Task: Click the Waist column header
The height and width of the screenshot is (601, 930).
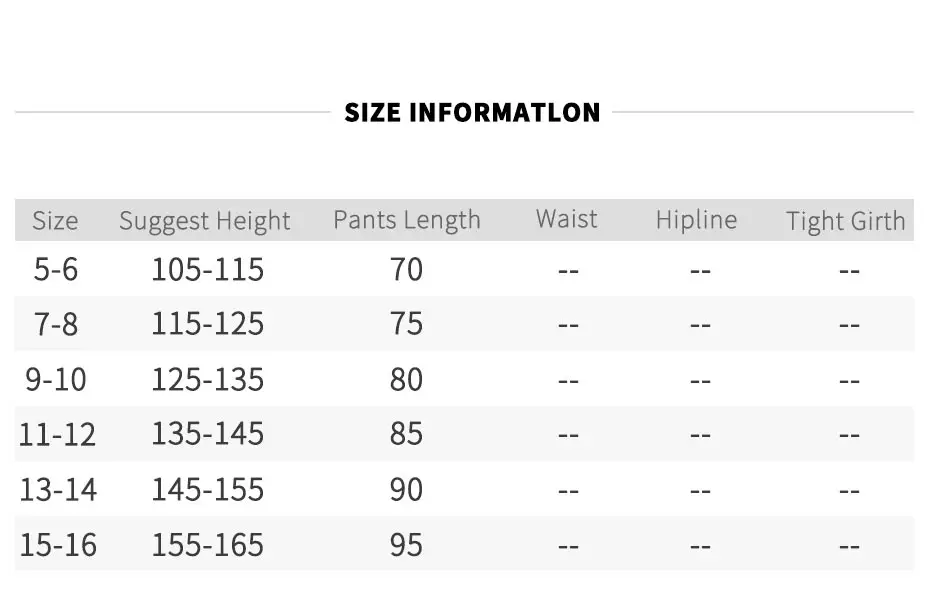Action: [x=566, y=218]
